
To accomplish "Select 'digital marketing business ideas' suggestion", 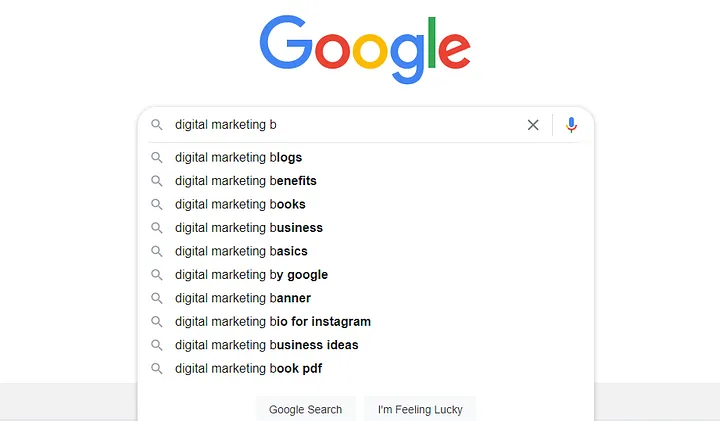I will click(x=266, y=345).
